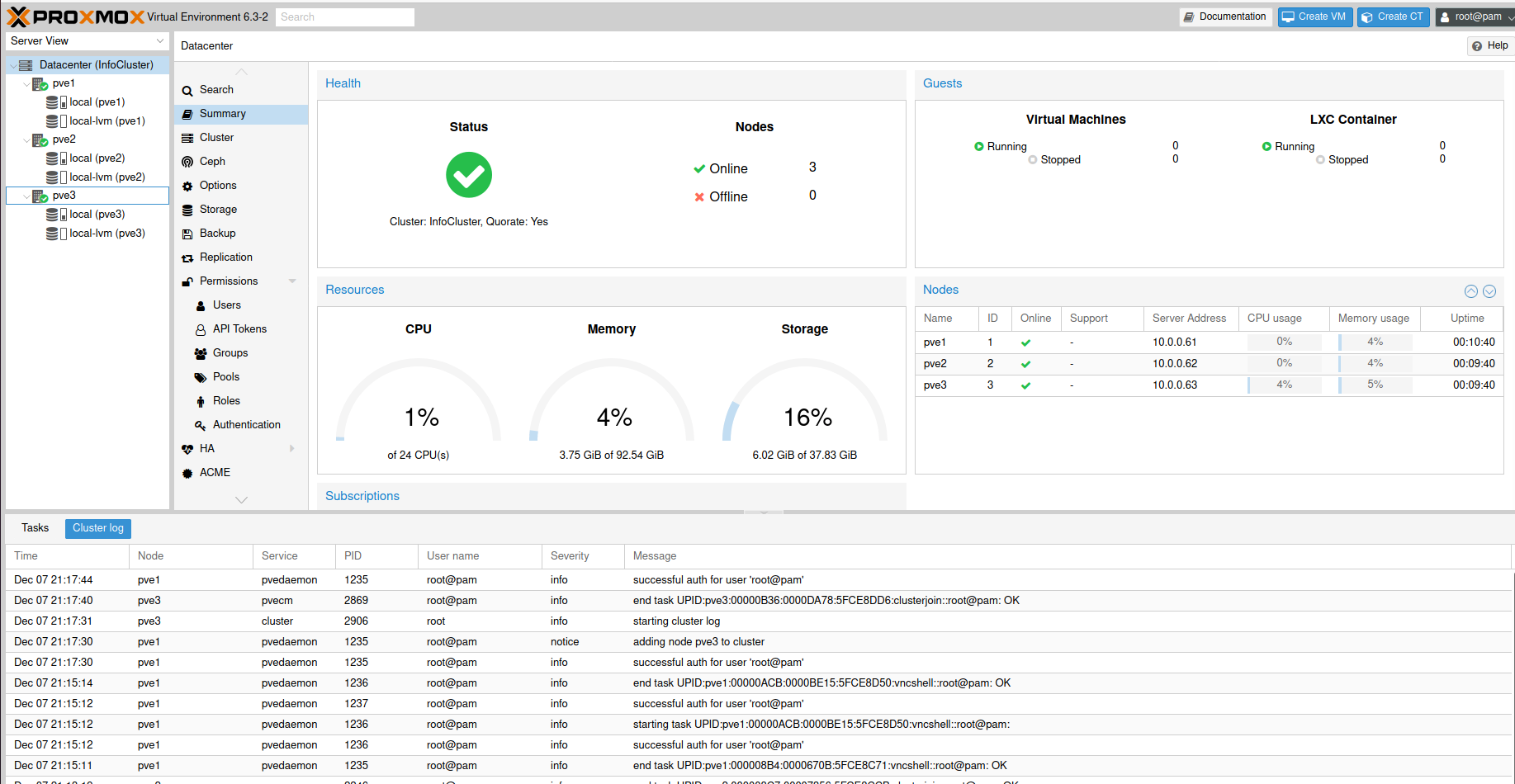Click the Create CT button

click(x=1392, y=17)
